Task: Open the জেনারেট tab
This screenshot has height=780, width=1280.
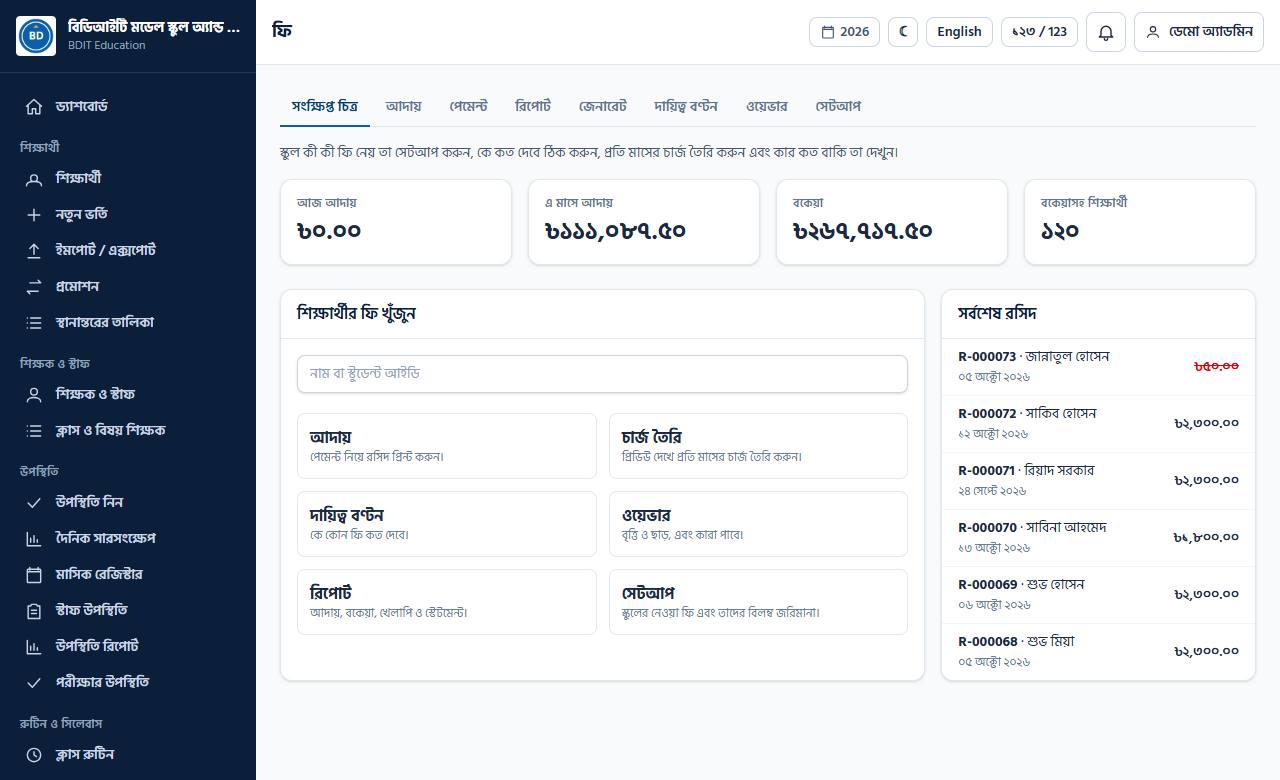Action: click(x=603, y=106)
